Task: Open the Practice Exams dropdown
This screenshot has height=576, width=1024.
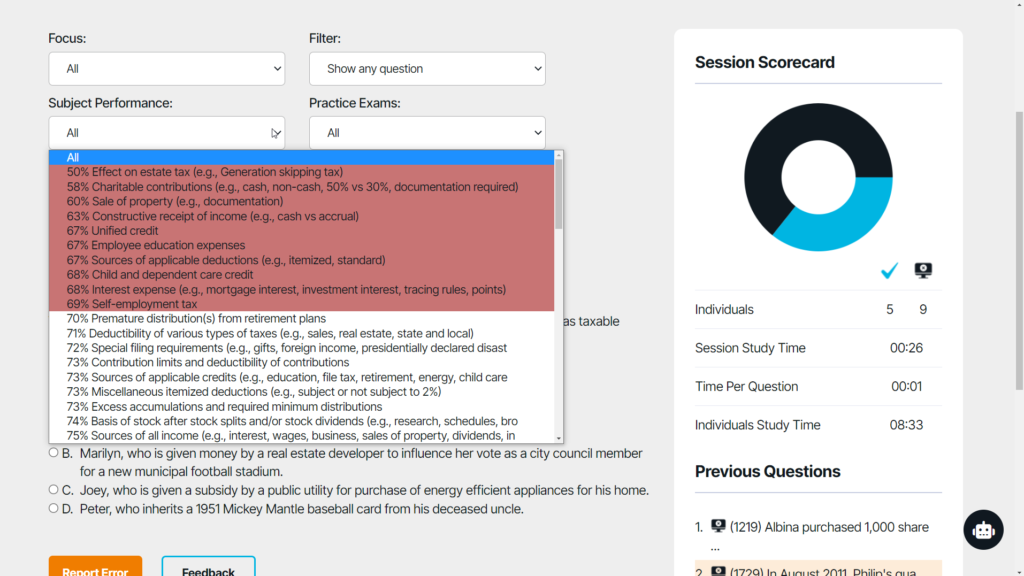Action: [x=427, y=133]
